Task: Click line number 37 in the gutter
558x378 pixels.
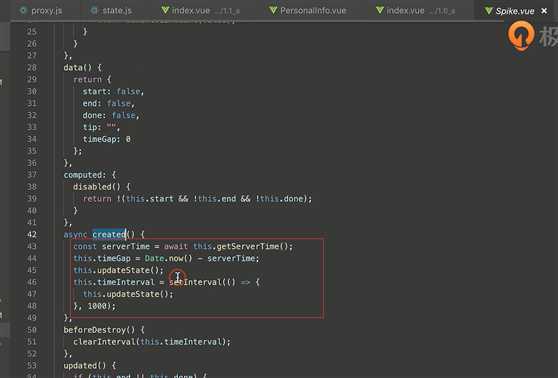Action: tap(32, 175)
